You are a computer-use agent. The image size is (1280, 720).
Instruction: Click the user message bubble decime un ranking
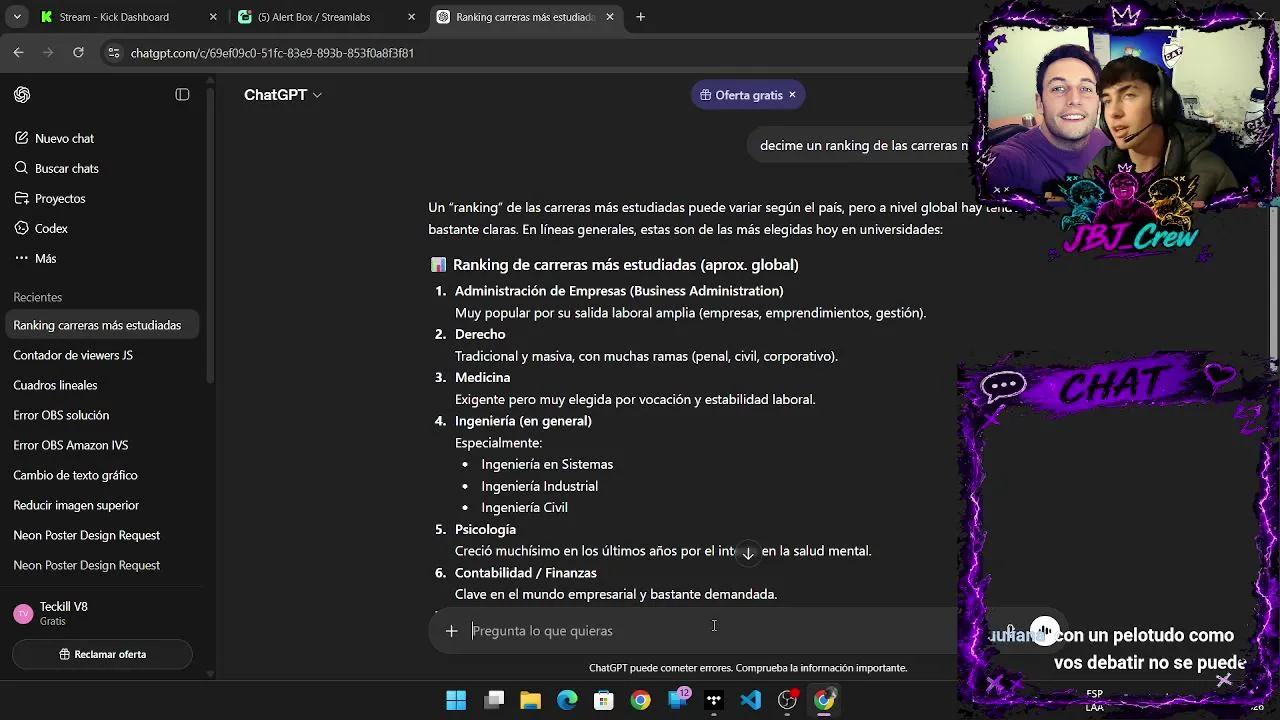pyautogui.click(x=864, y=146)
